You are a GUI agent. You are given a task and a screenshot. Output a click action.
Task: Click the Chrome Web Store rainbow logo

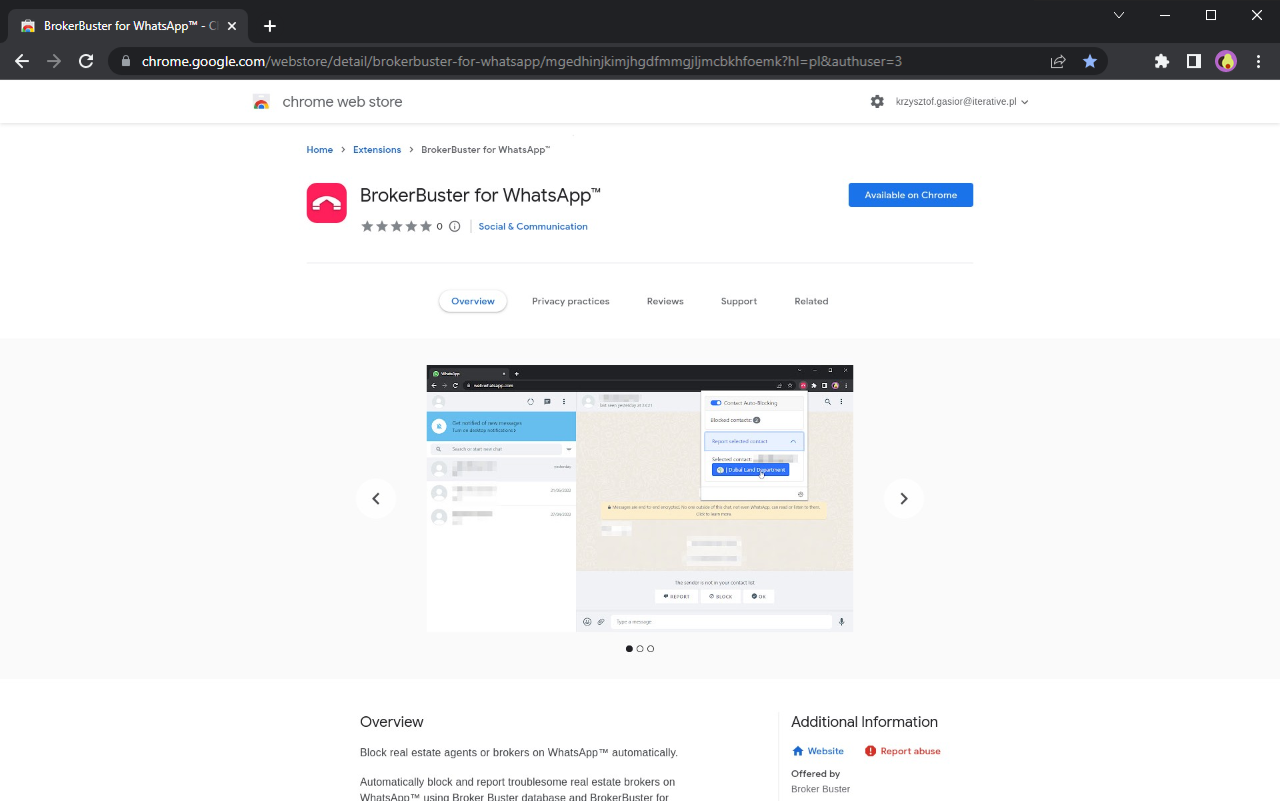261,102
